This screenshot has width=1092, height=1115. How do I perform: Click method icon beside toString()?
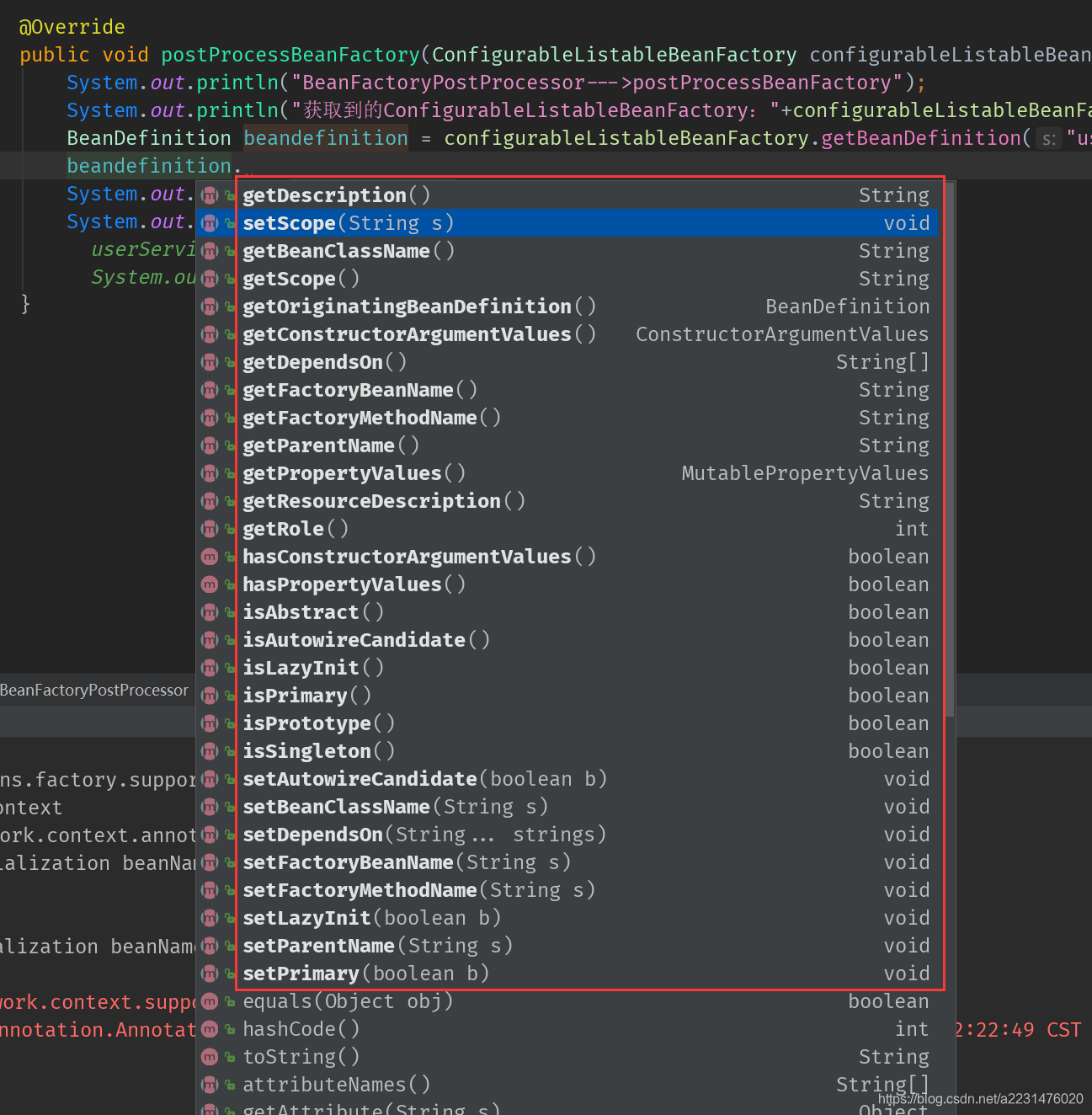(210, 1057)
